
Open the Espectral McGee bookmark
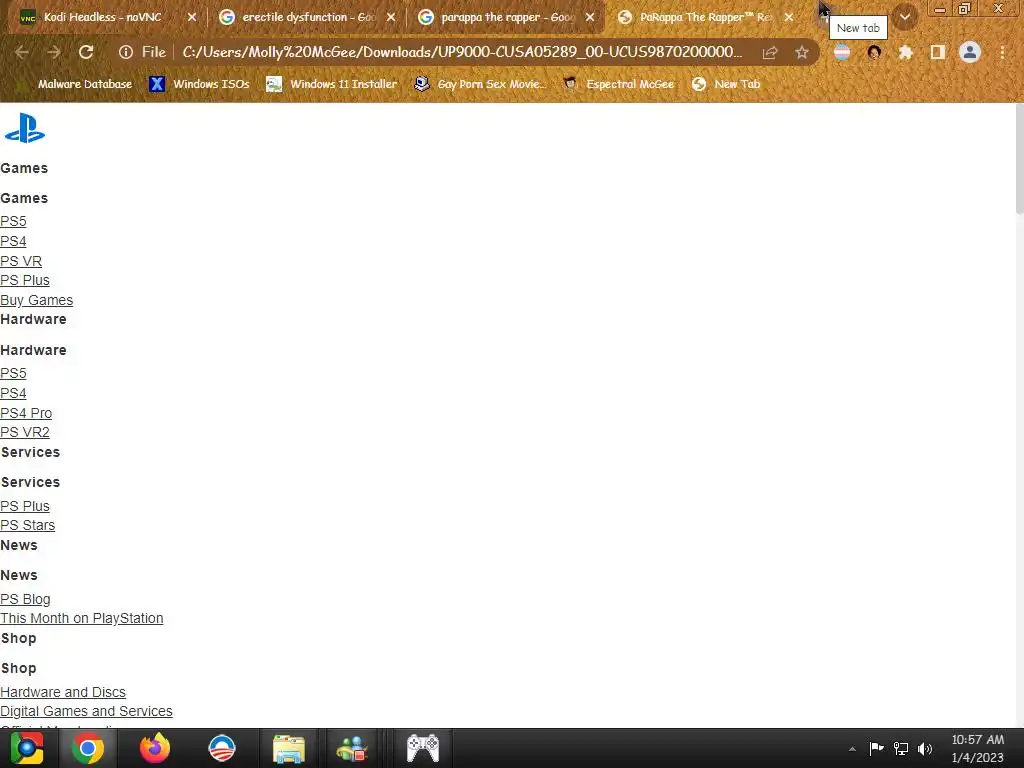click(618, 84)
